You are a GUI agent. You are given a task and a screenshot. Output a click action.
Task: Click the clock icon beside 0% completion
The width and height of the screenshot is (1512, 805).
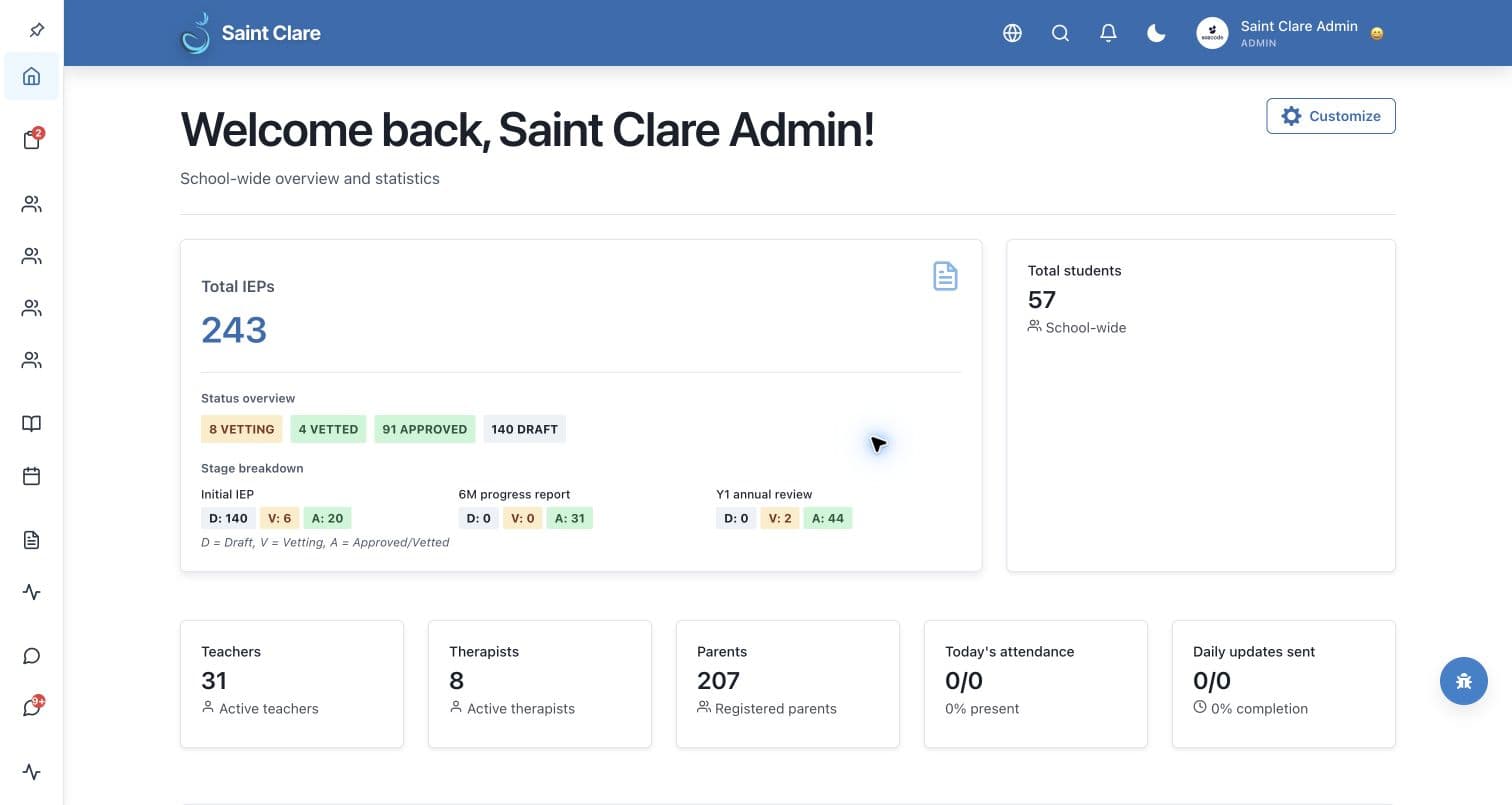click(1200, 707)
